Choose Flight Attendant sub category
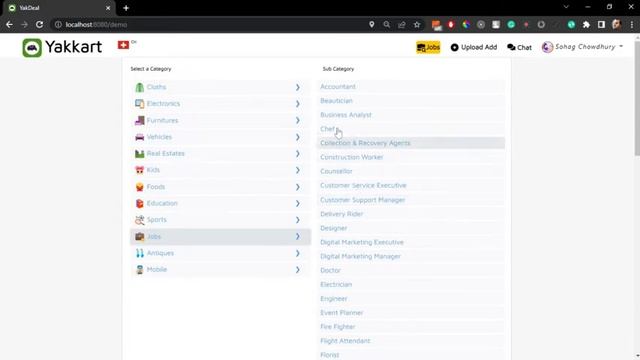 click(x=411, y=341)
